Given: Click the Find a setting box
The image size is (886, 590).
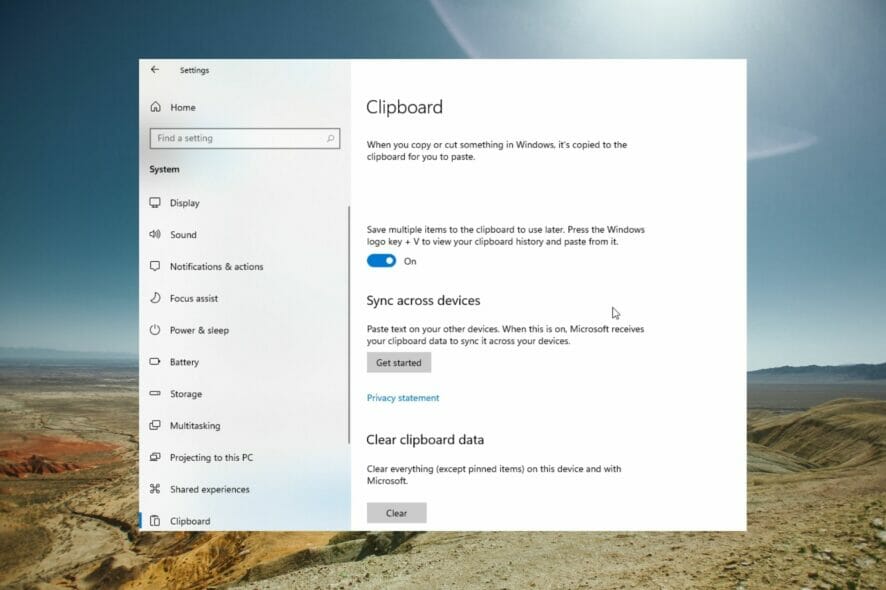Looking at the screenshot, I should (x=245, y=138).
